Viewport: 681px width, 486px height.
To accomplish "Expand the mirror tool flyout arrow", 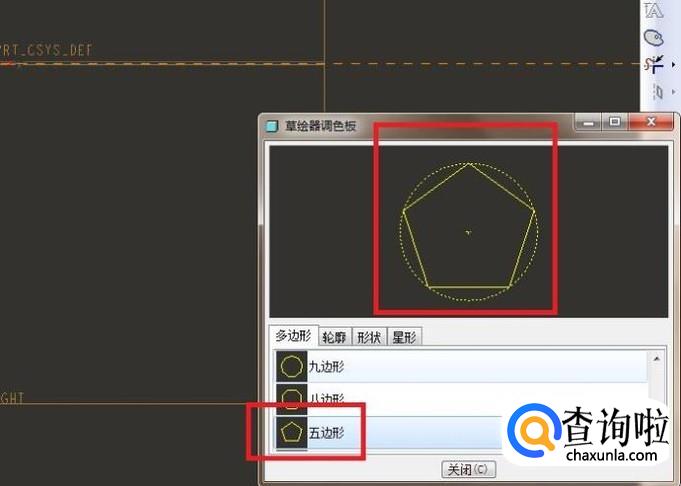I will [x=674, y=92].
